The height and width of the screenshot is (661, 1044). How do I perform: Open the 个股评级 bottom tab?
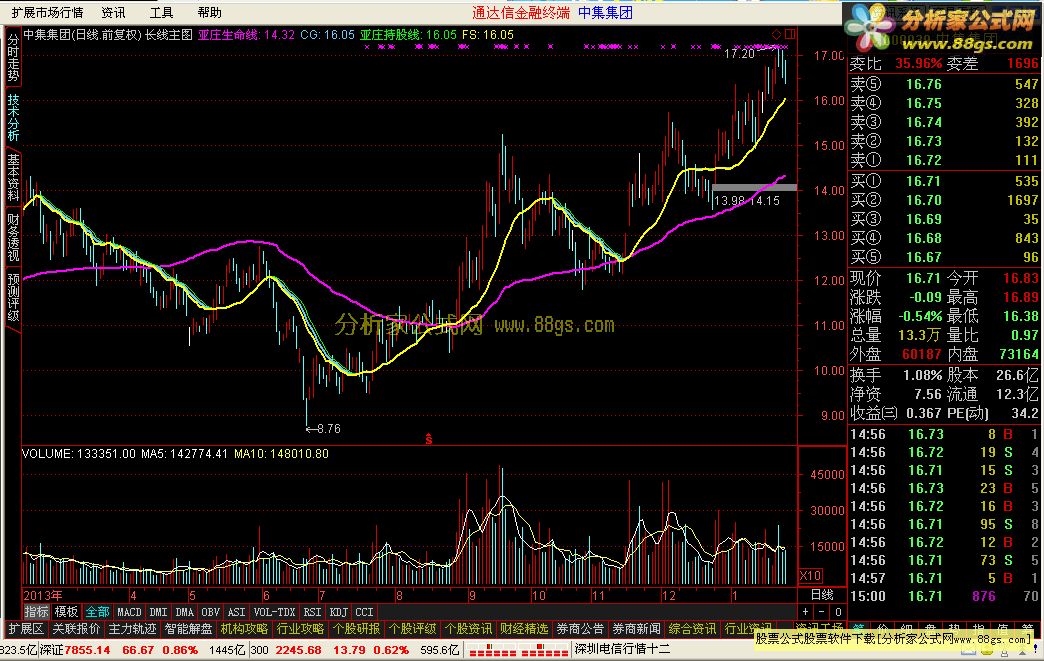tap(412, 628)
